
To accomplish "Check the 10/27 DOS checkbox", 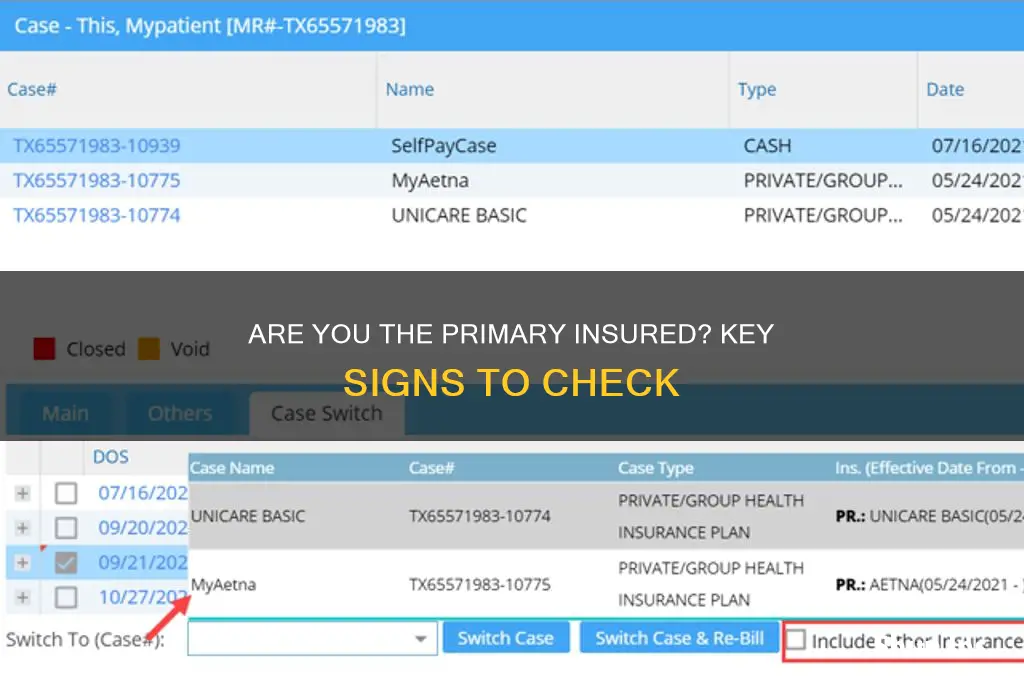I will (x=66, y=597).
